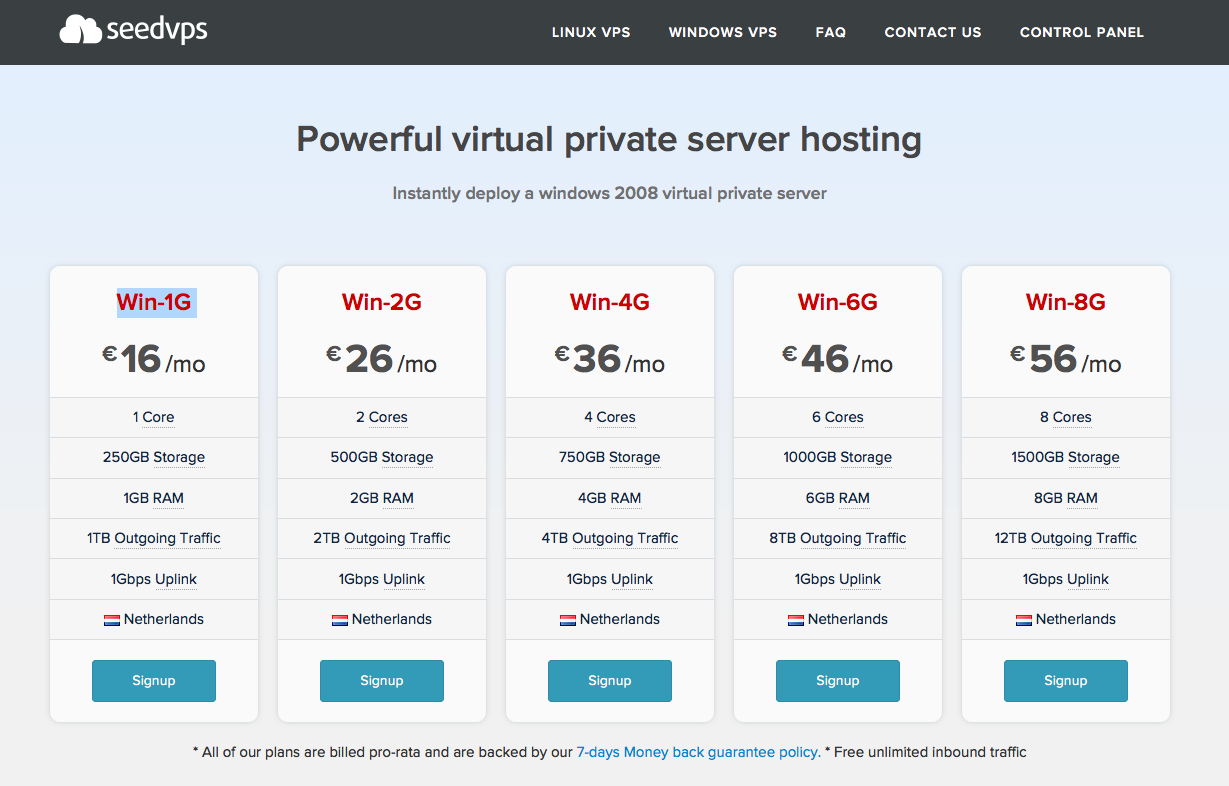Click 1Gbps Uplink in the Win-1G card
1229x786 pixels.
(x=154, y=579)
